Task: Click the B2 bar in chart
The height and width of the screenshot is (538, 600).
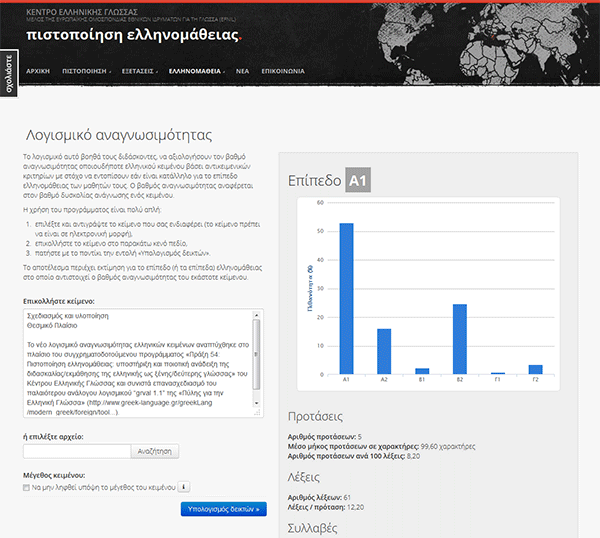Action: point(460,339)
